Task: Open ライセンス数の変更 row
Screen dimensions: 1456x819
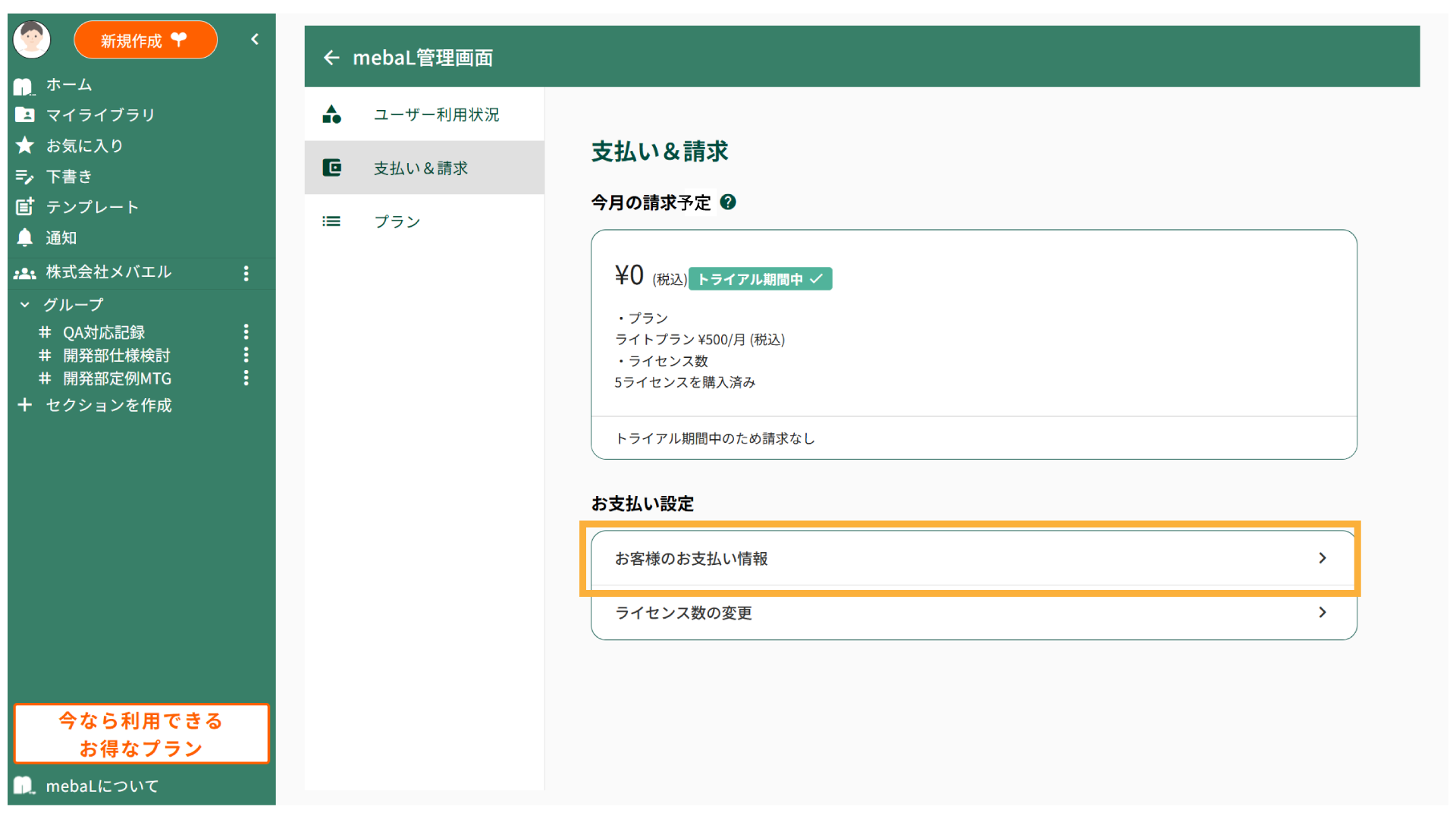Action: 973,613
